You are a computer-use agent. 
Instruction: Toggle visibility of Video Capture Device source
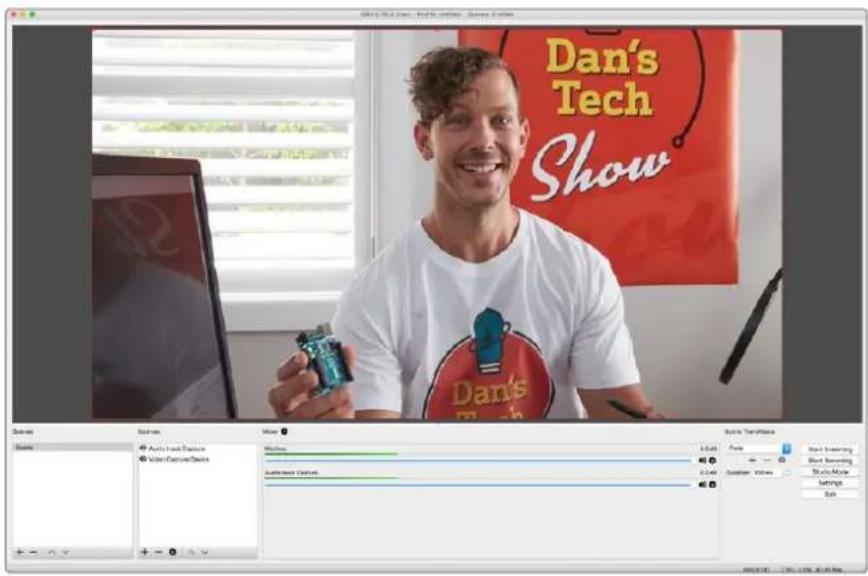pyautogui.click(x=143, y=459)
